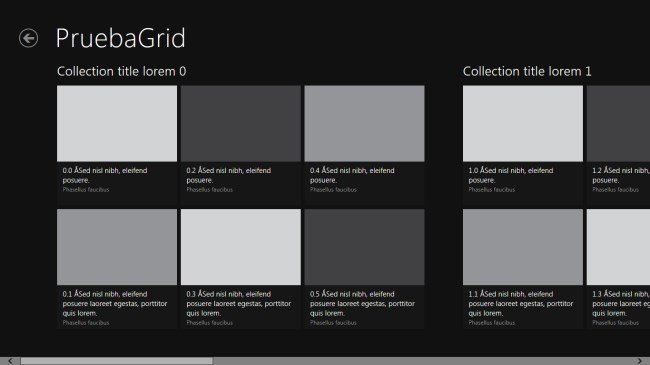The image size is (650, 365).
Task: Click the 1.1 ÅSed nisl nibh item title
Action: 521,304
